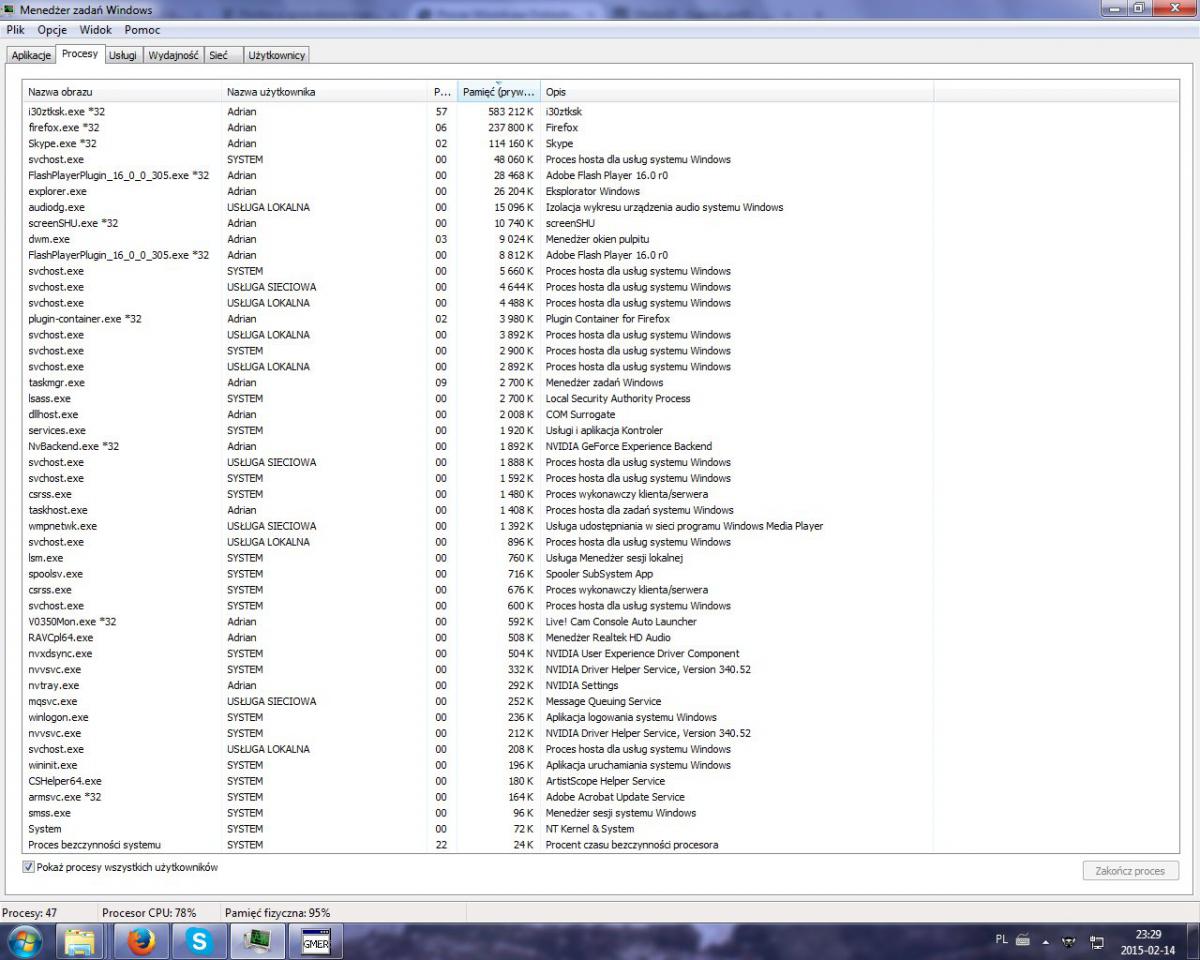Switch to the Aplikacje tab

click(x=30, y=56)
